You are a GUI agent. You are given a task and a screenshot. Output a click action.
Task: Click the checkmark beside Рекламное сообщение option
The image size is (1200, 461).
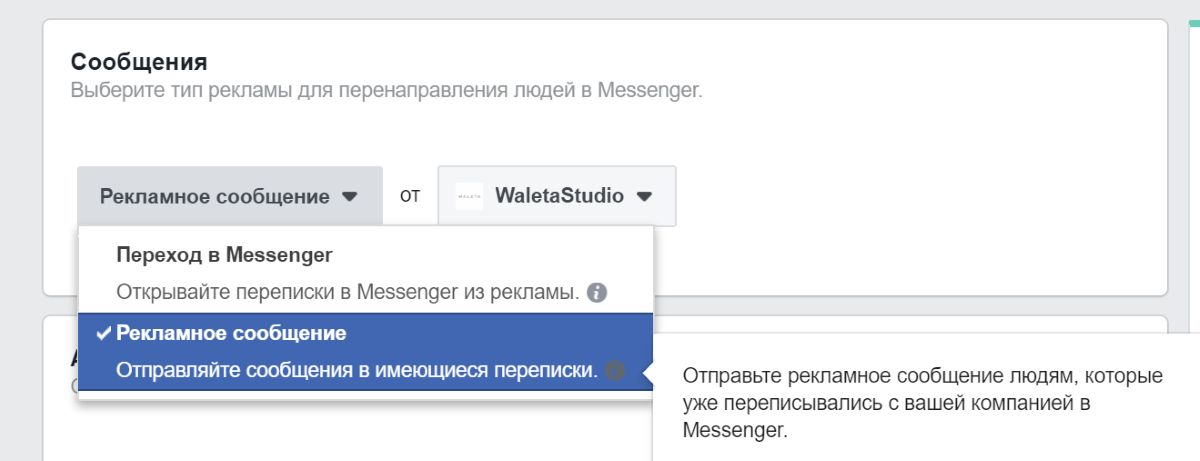pyautogui.click(x=103, y=333)
